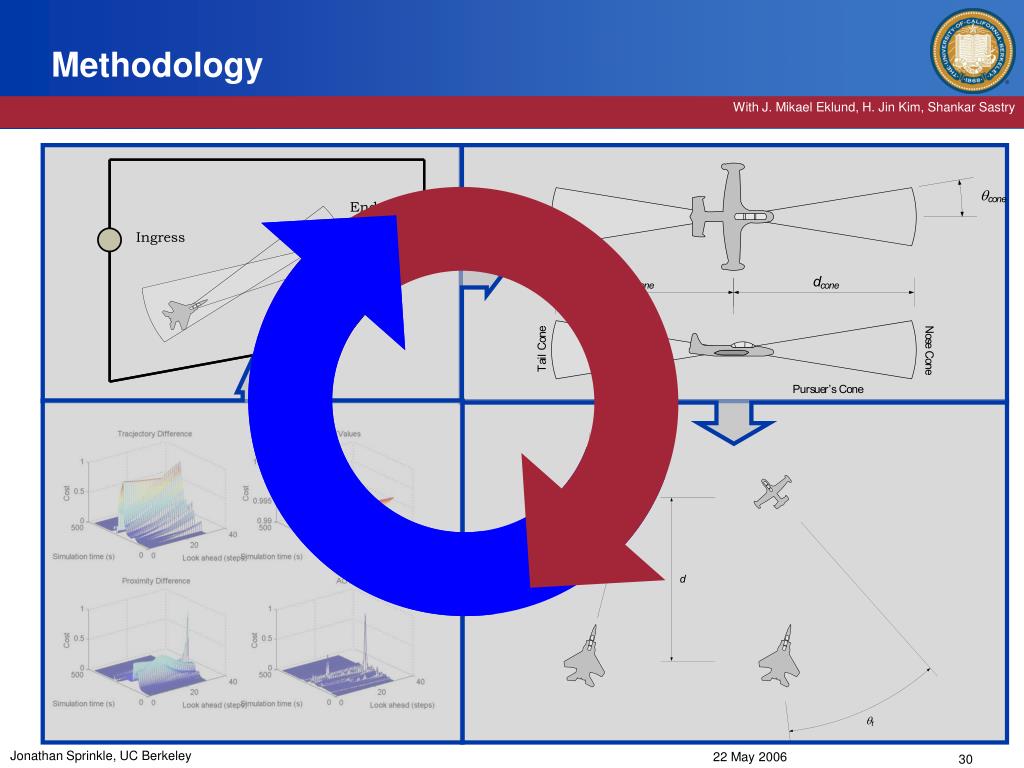Click the round ingress node circle
Screen dimensions: 1024x768
pyautogui.click(x=109, y=240)
